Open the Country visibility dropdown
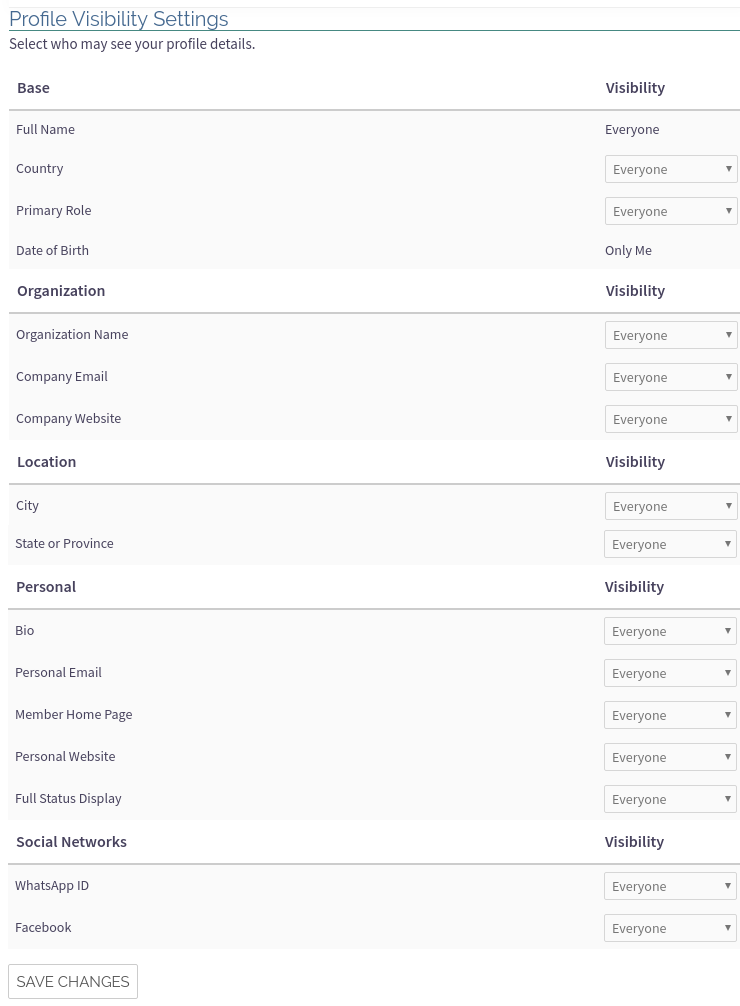740x1006 pixels. (x=671, y=168)
